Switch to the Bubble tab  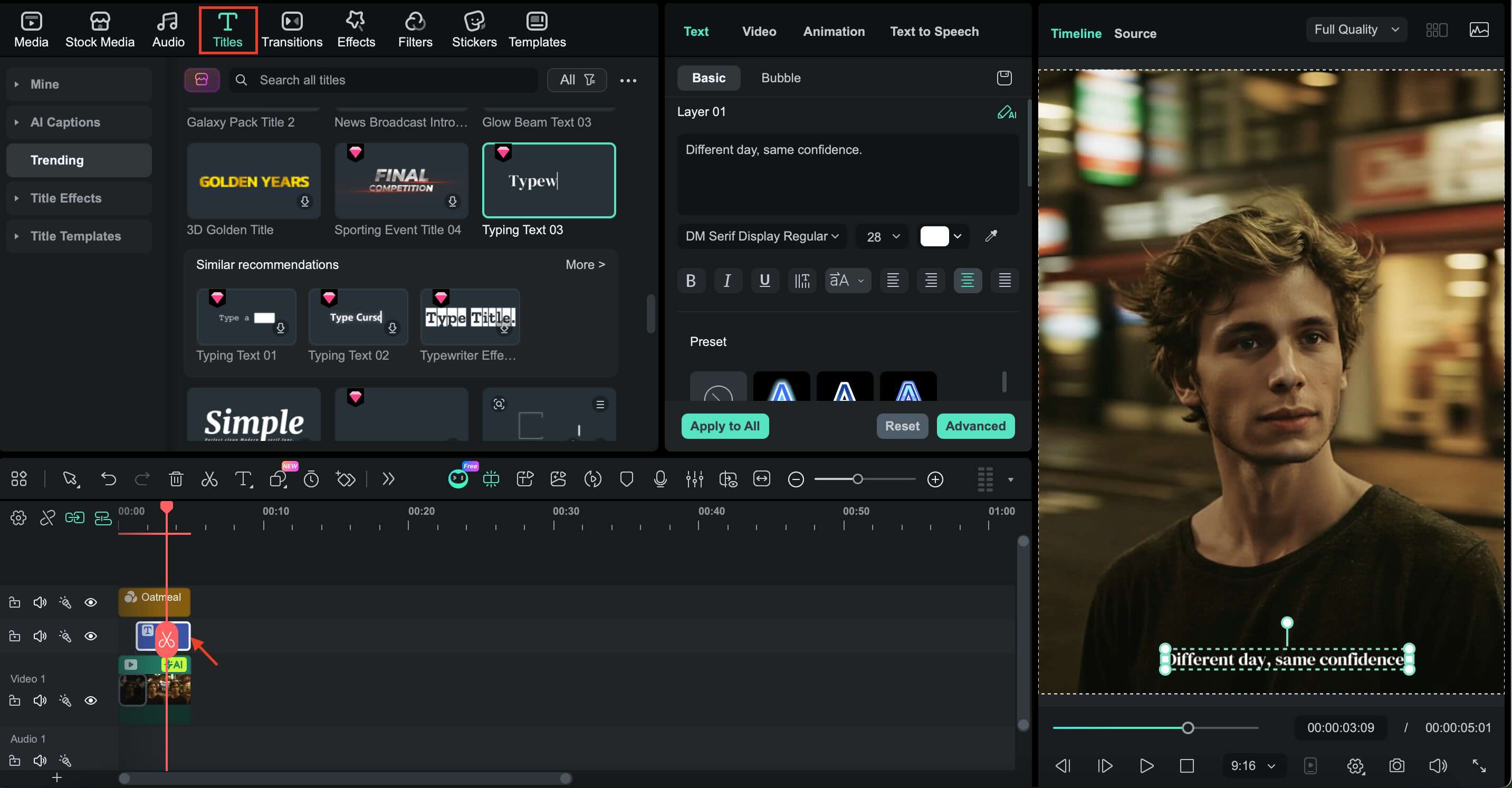(780, 78)
